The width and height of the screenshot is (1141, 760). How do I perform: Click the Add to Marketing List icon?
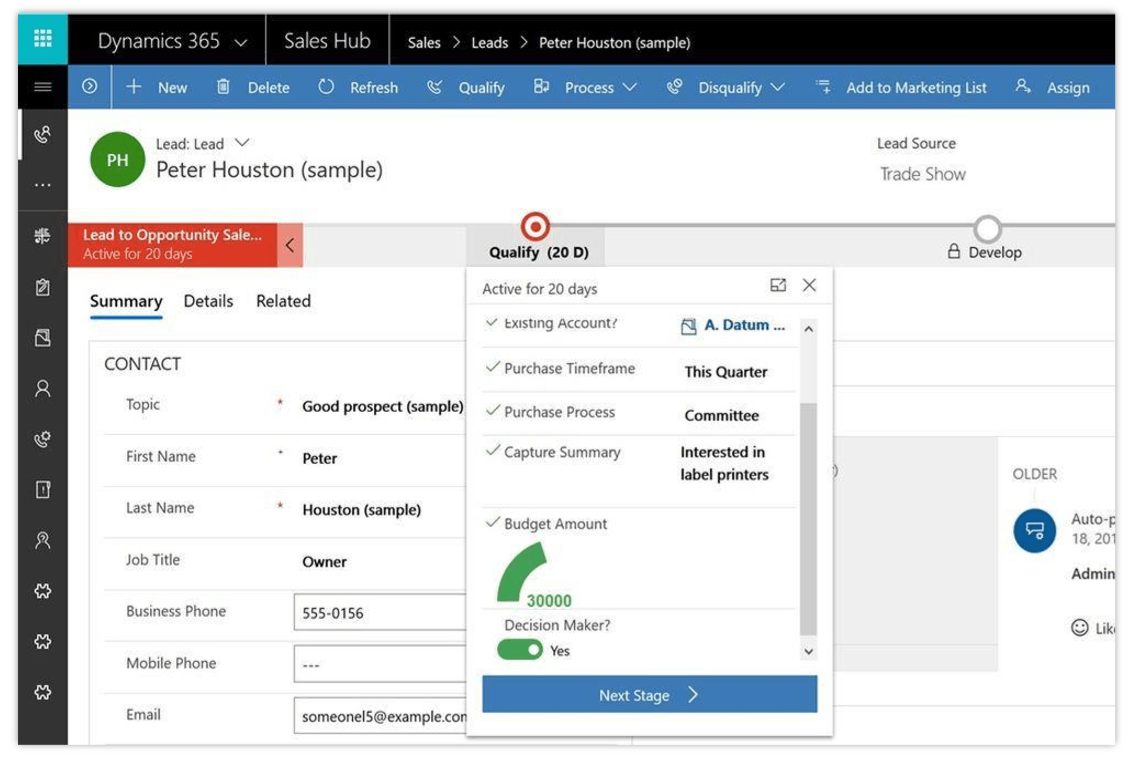coord(823,87)
